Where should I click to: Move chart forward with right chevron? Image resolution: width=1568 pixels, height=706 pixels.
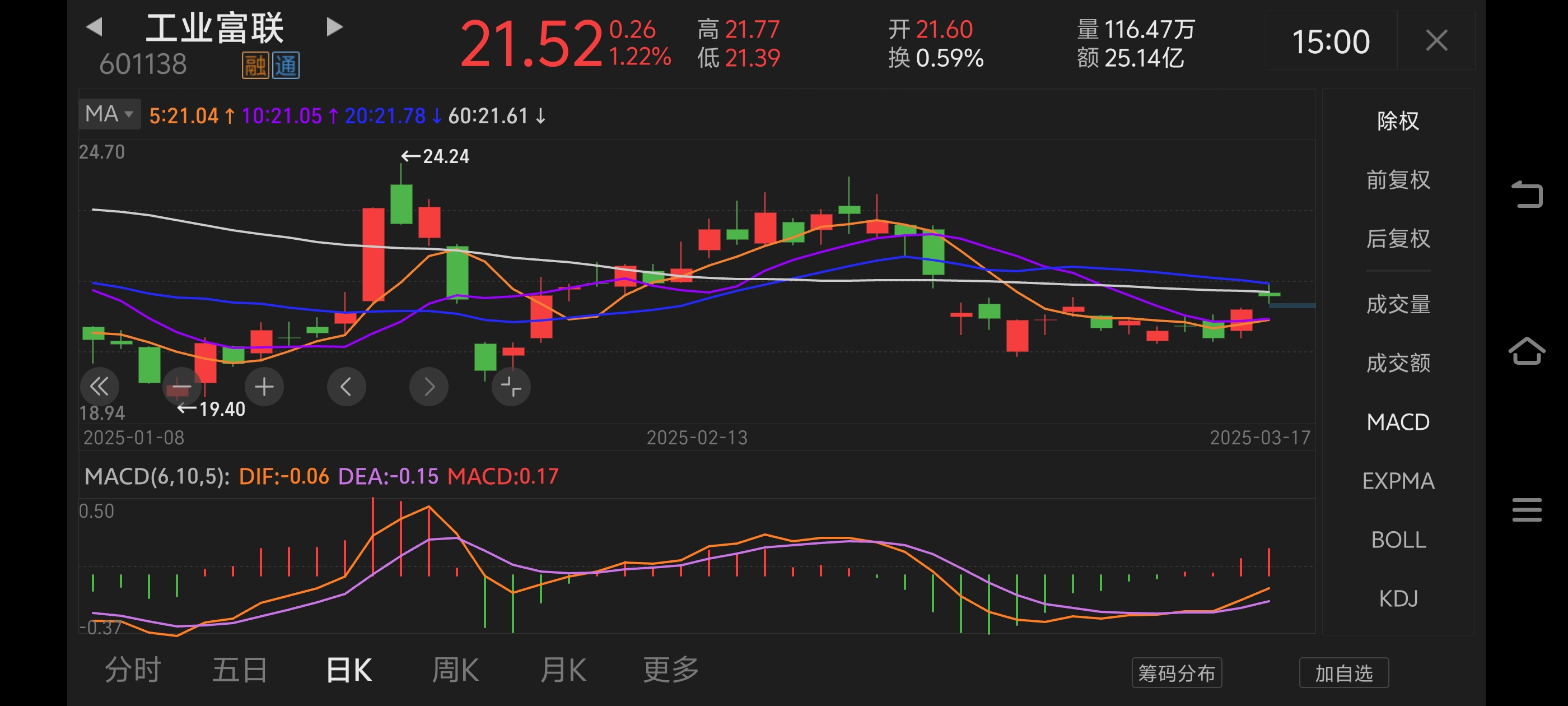(x=428, y=386)
